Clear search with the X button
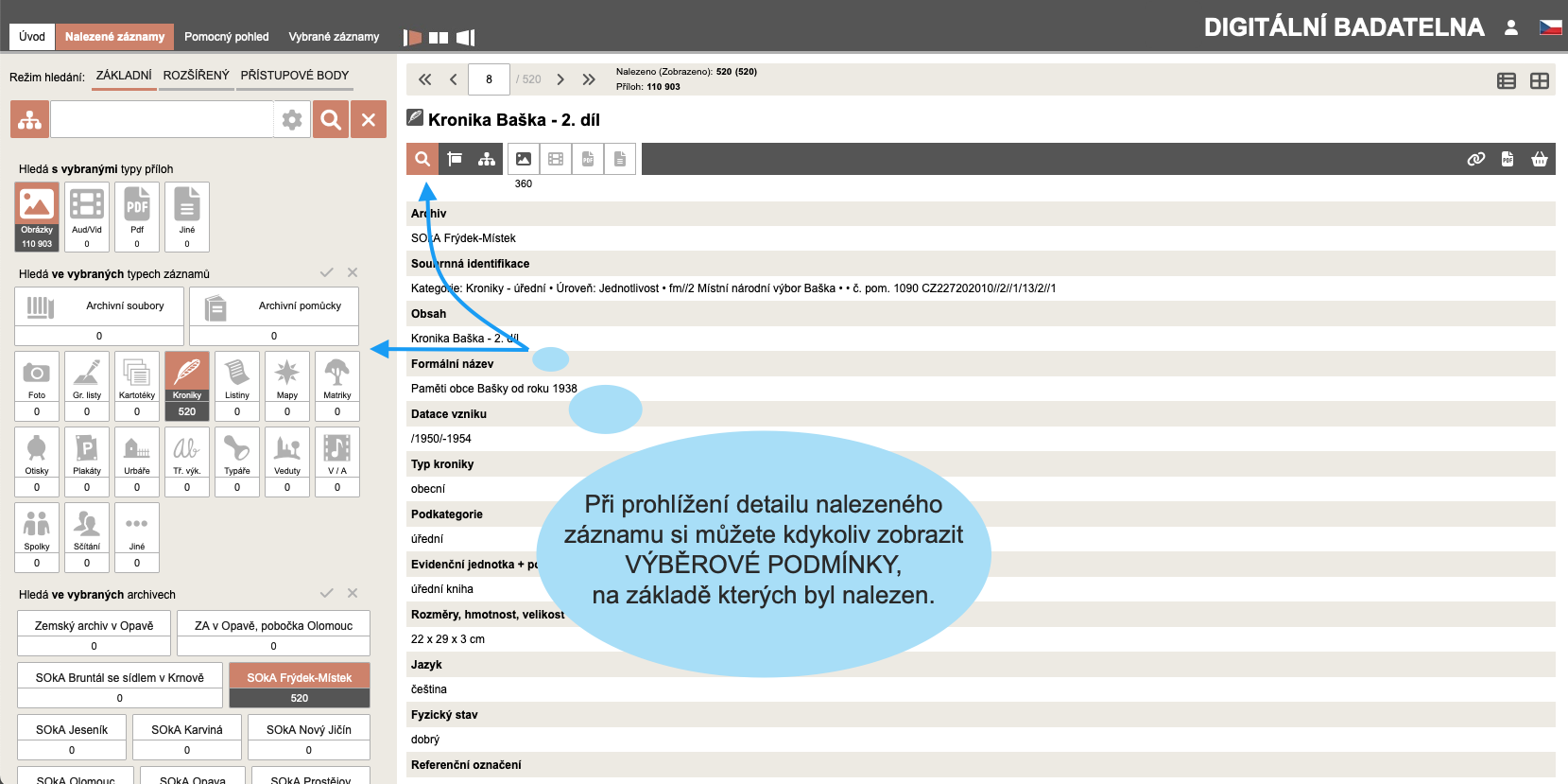The image size is (1568, 784). pyautogui.click(x=369, y=119)
